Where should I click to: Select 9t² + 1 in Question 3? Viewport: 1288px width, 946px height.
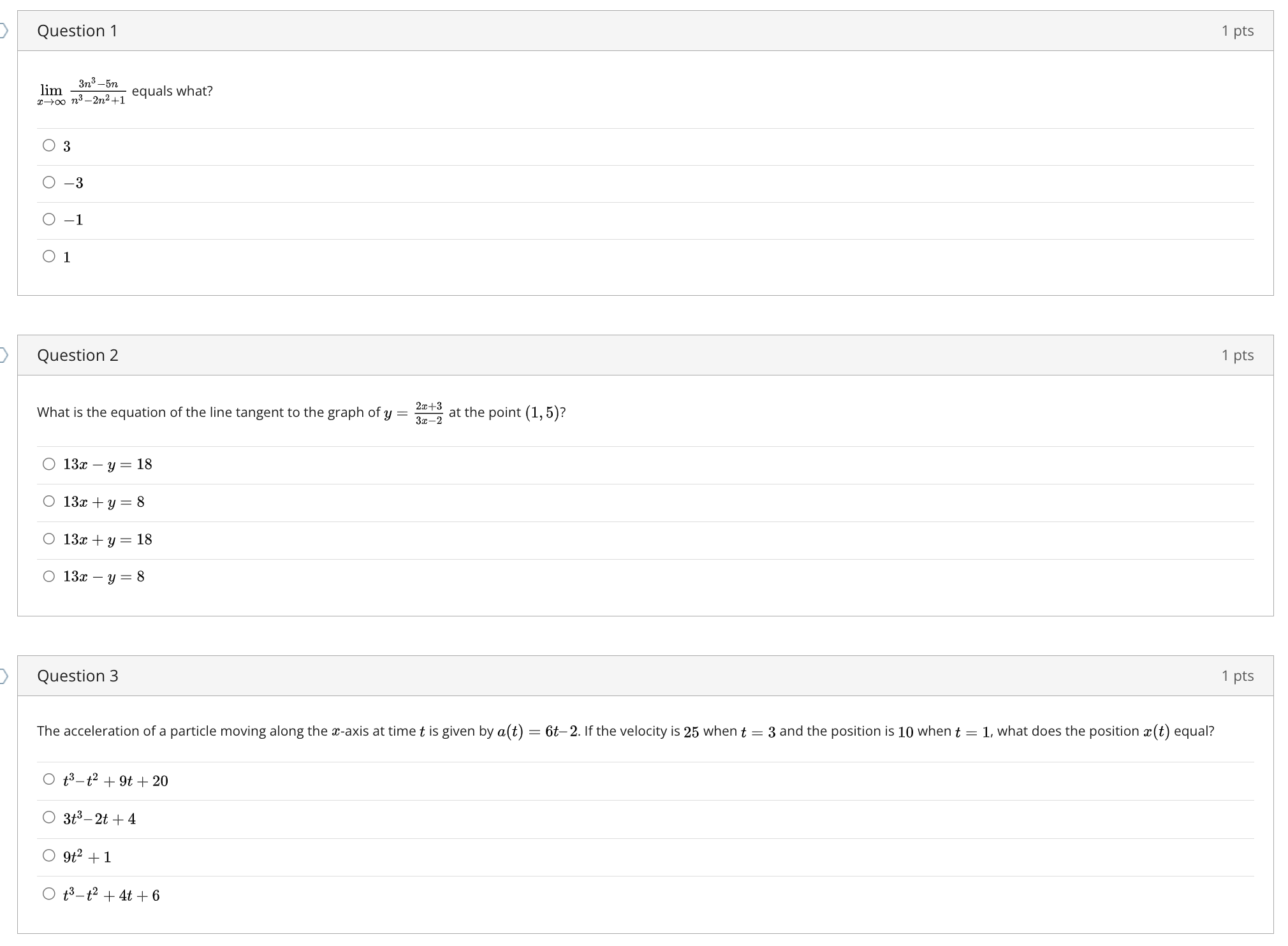pyautogui.click(x=49, y=855)
